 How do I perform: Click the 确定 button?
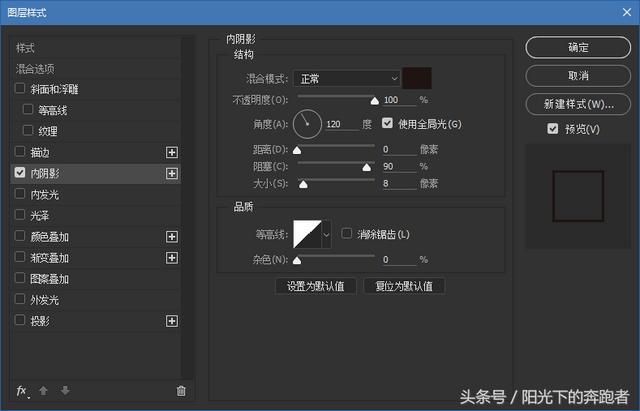tap(578, 47)
